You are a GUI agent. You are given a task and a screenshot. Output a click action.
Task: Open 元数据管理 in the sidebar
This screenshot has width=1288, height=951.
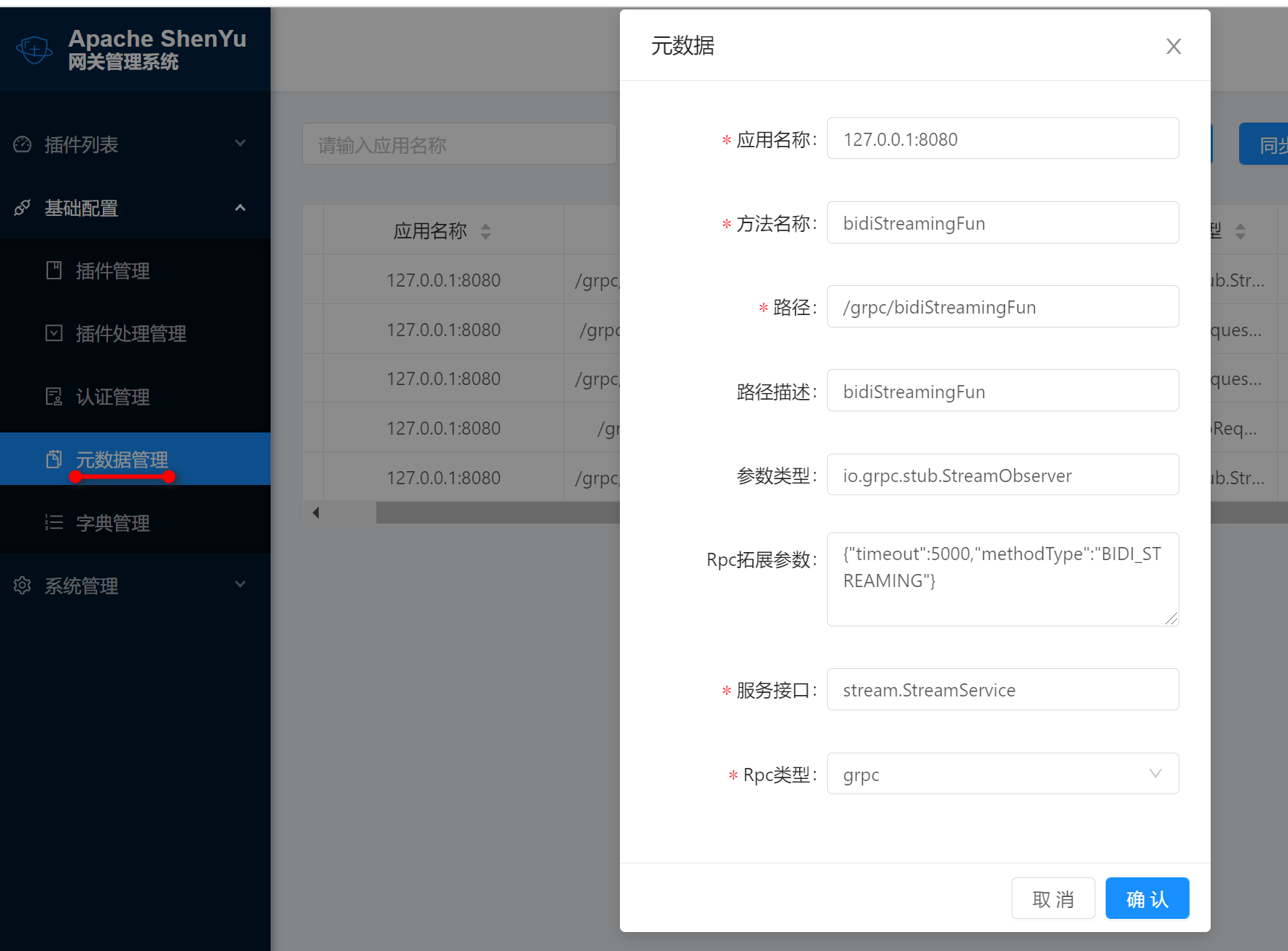[x=122, y=459]
